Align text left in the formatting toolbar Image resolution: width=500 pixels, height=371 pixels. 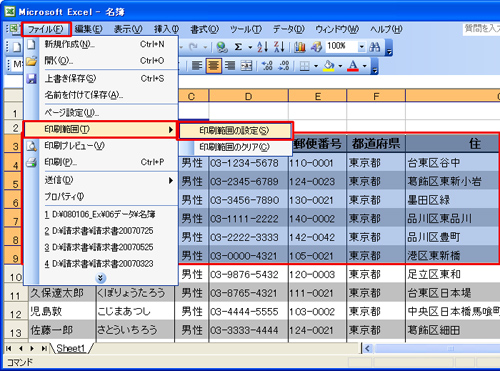[197, 66]
